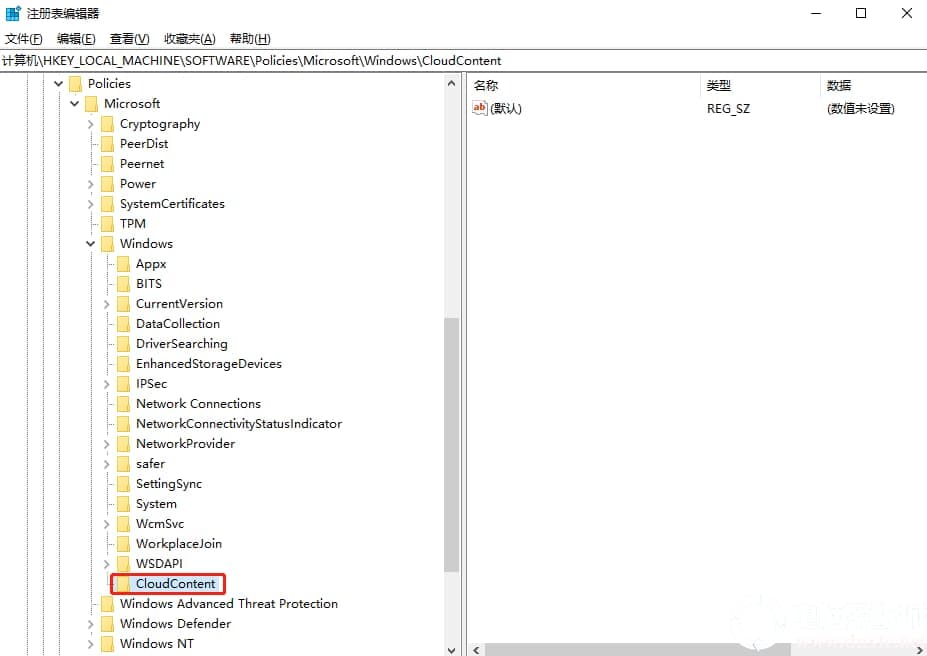The height and width of the screenshot is (656, 927).
Task: Select the CloudContent key
Action: (176, 584)
